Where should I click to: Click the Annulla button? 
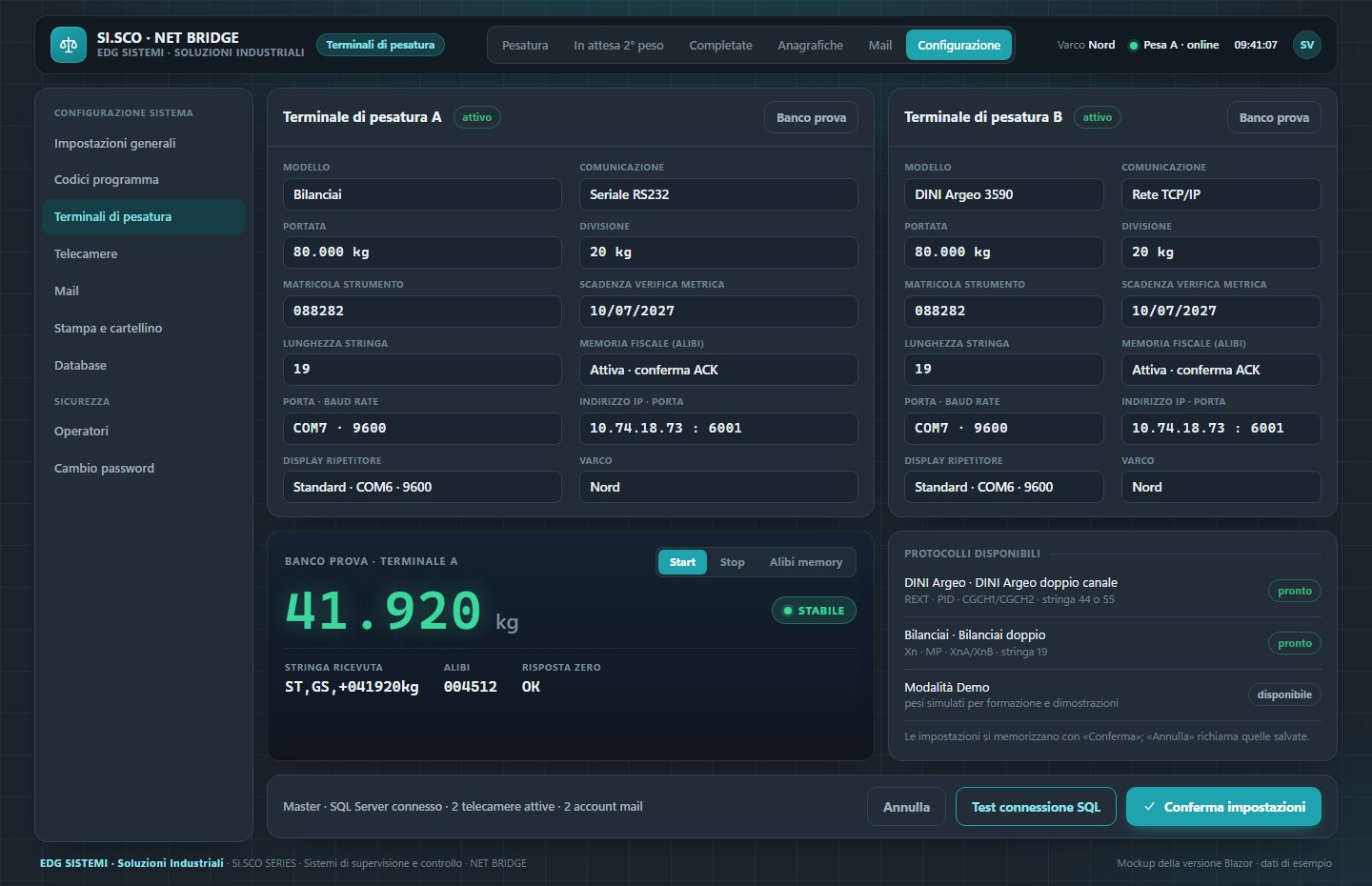(x=906, y=807)
